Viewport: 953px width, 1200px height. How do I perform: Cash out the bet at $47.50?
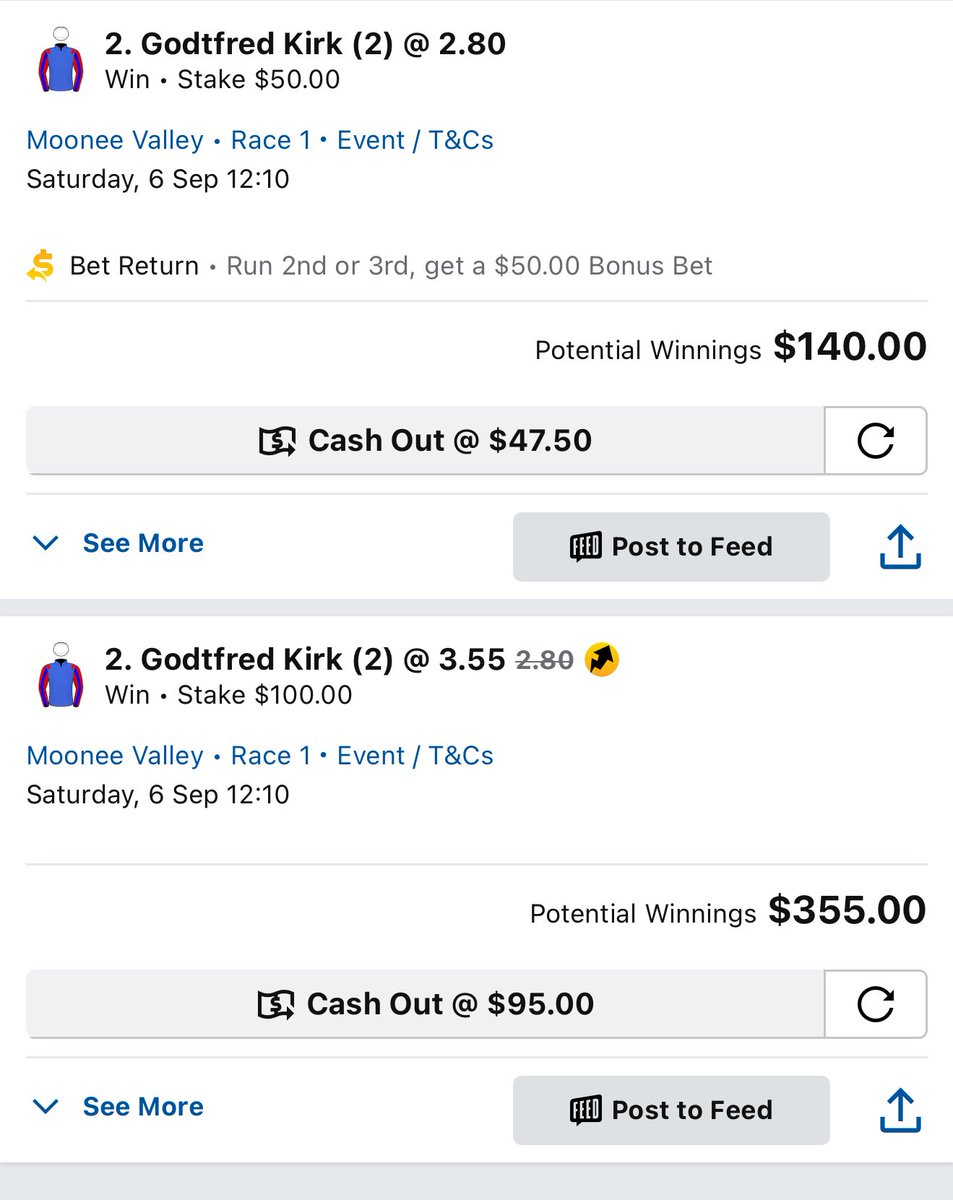[x=425, y=440]
